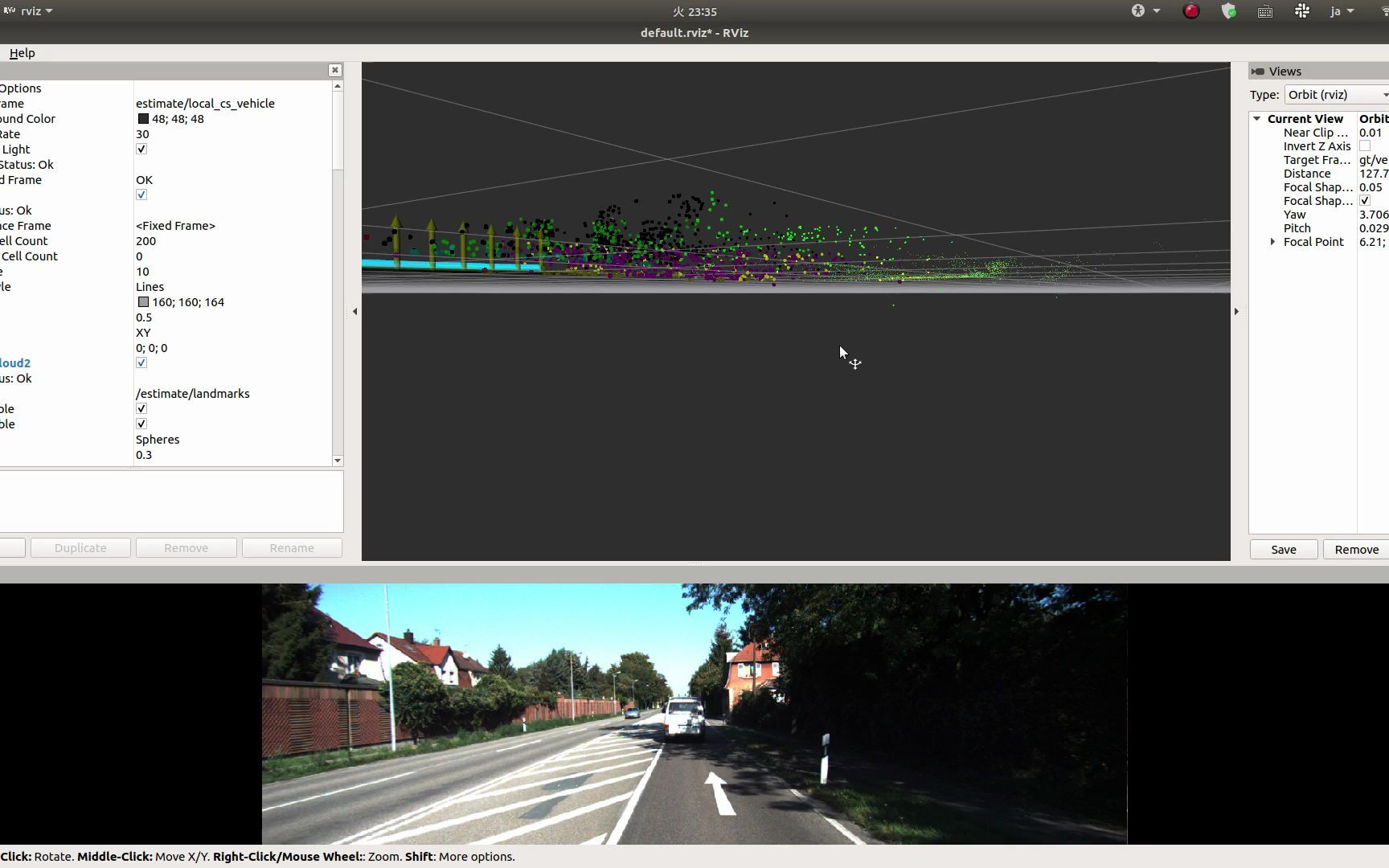Screen dimensions: 1389x868
Task: Open the Help menu
Action: (22, 53)
